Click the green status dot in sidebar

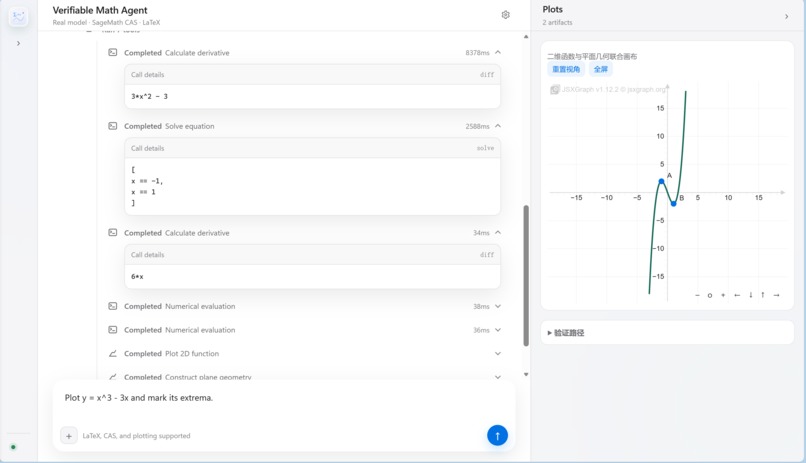(13, 447)
